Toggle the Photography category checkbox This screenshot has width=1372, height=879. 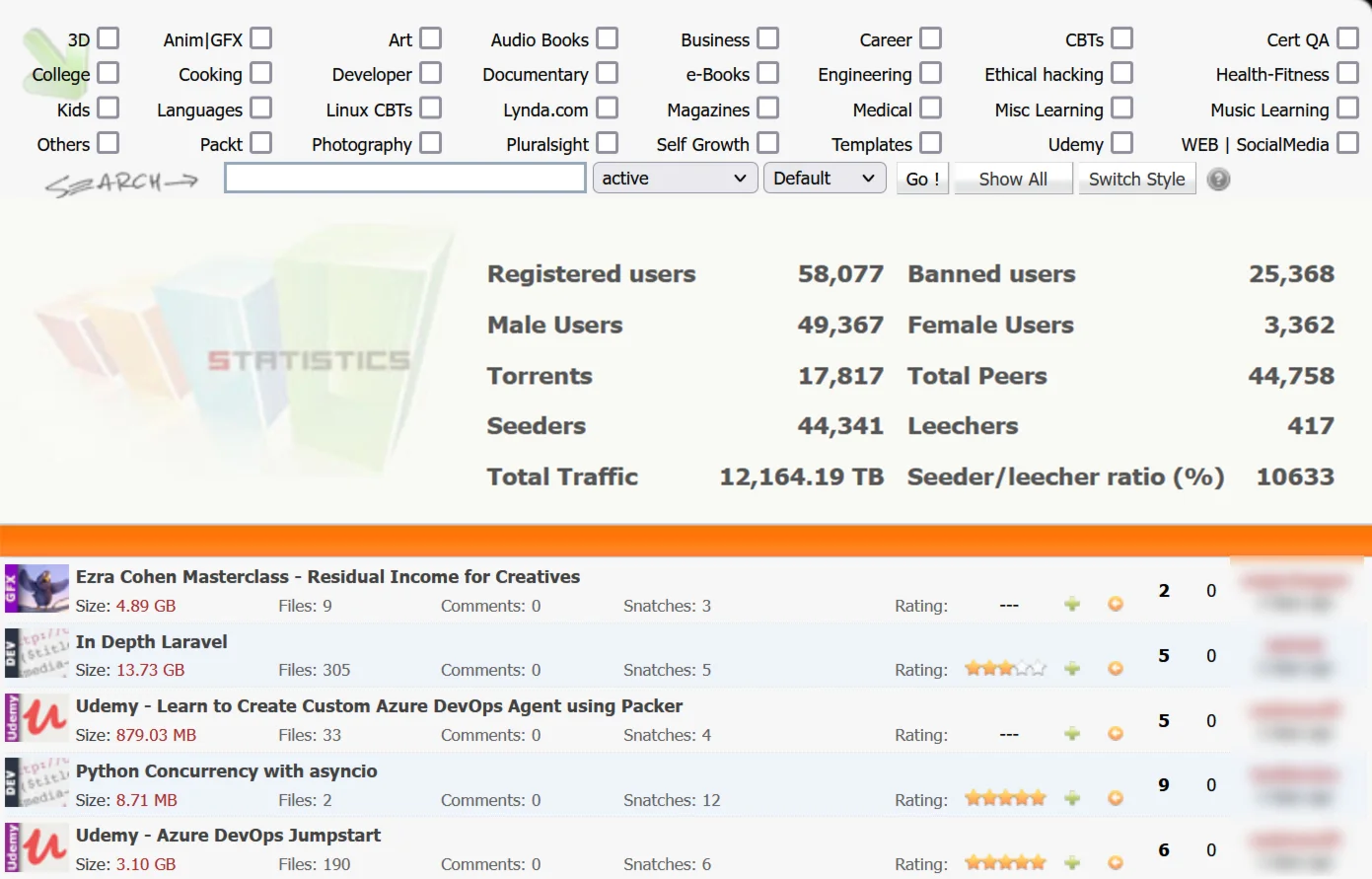click(x=430, y=143)
